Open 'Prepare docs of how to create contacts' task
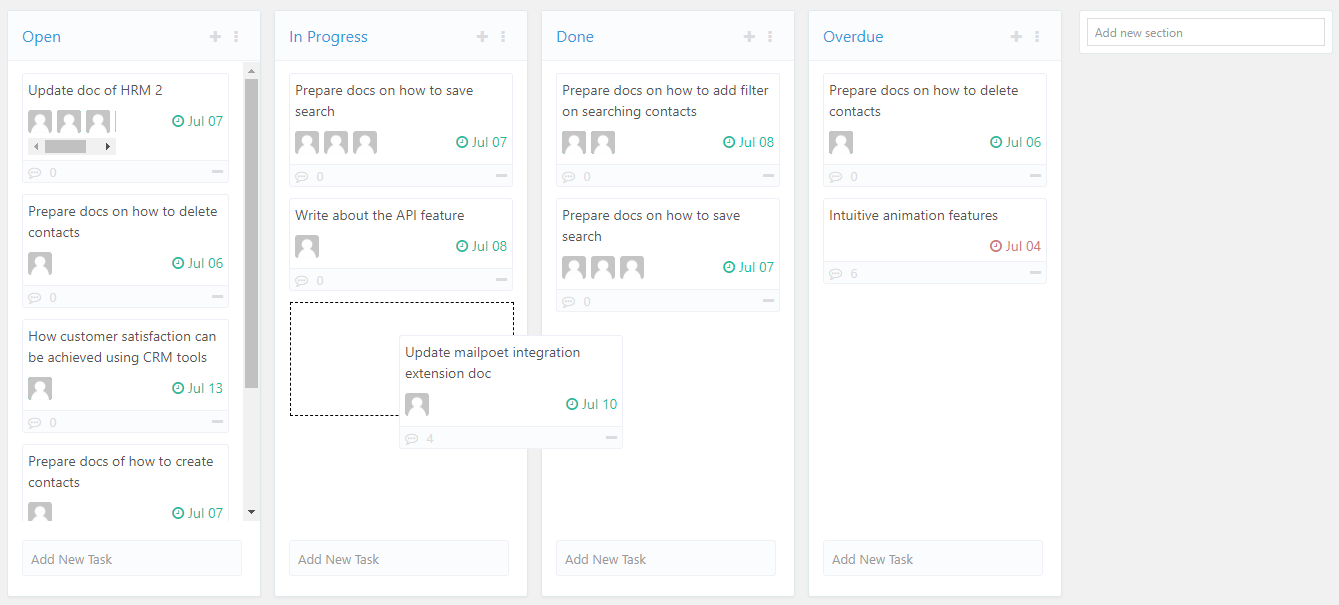This screenshot has width=1339, height=605. tap(121, 472)
